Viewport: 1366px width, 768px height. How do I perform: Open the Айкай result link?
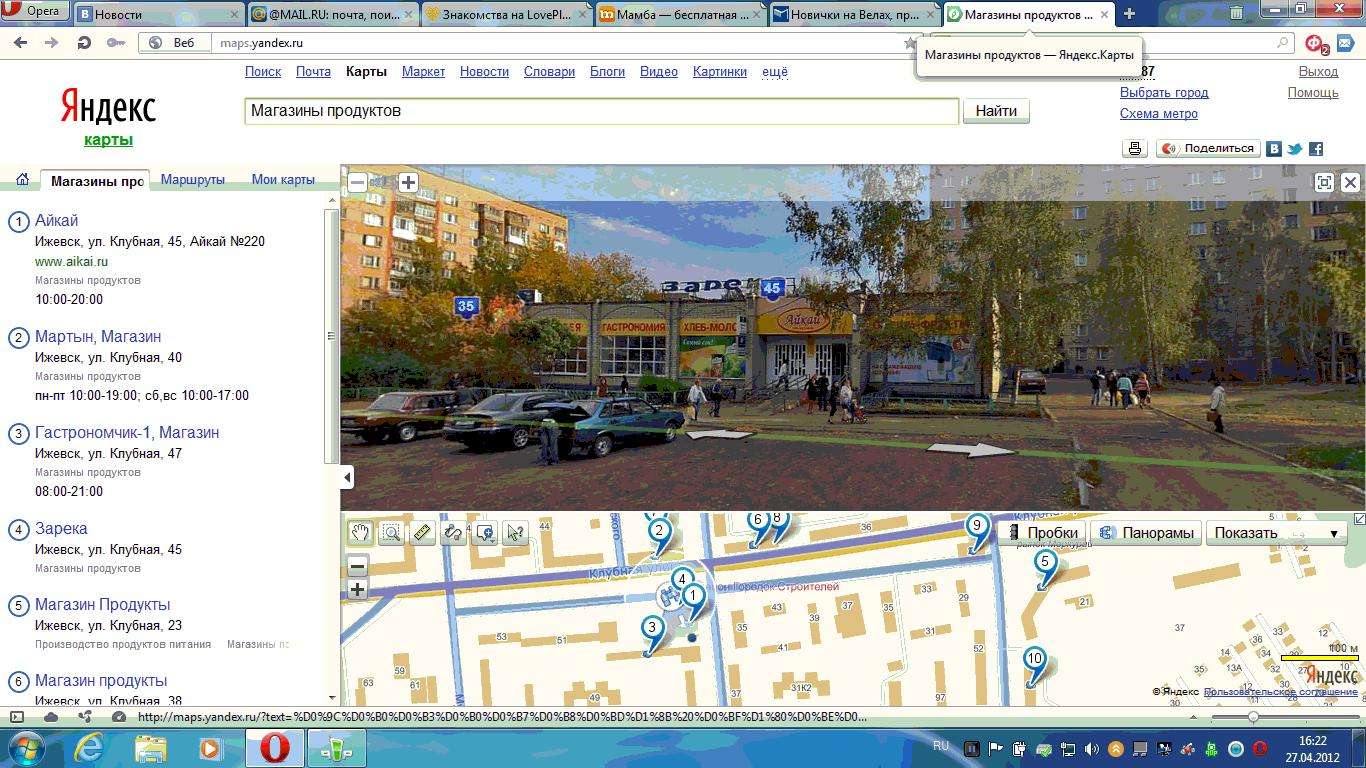[56, 220]
